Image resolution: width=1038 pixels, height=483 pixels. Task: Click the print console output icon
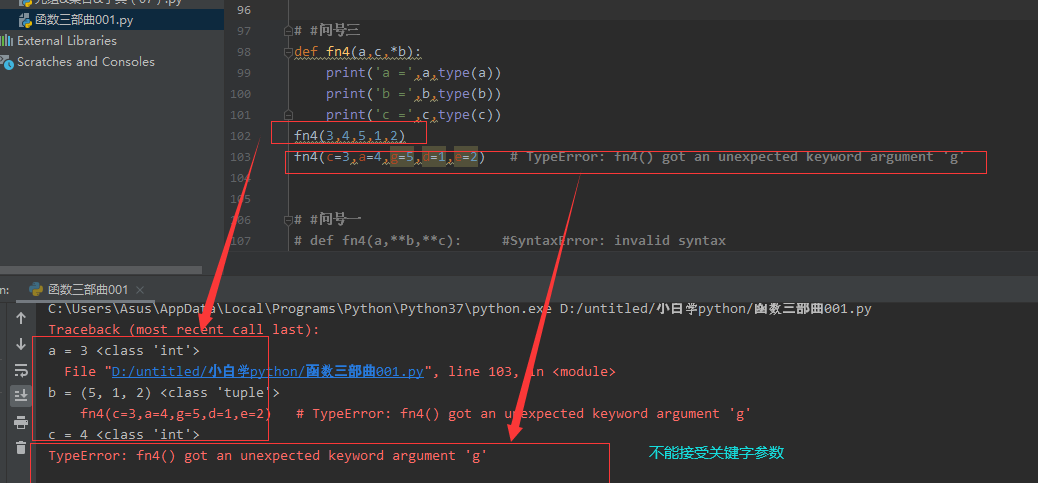tap(21, 422)
